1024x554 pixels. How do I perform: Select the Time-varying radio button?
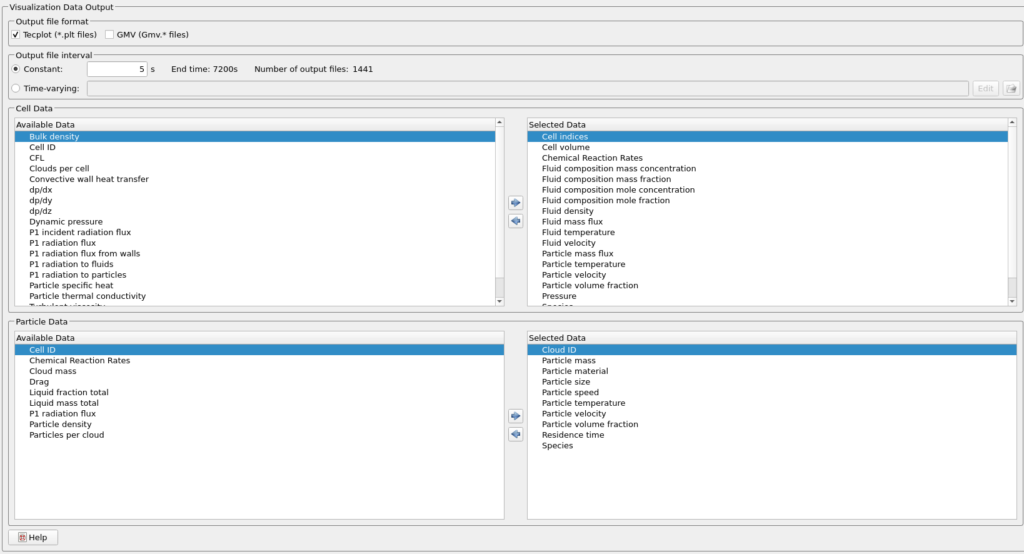[x=16, y=88]
